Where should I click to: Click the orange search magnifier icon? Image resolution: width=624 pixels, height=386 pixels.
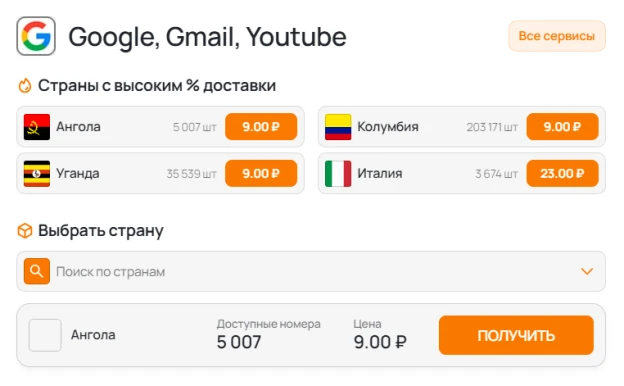(37, 271)
